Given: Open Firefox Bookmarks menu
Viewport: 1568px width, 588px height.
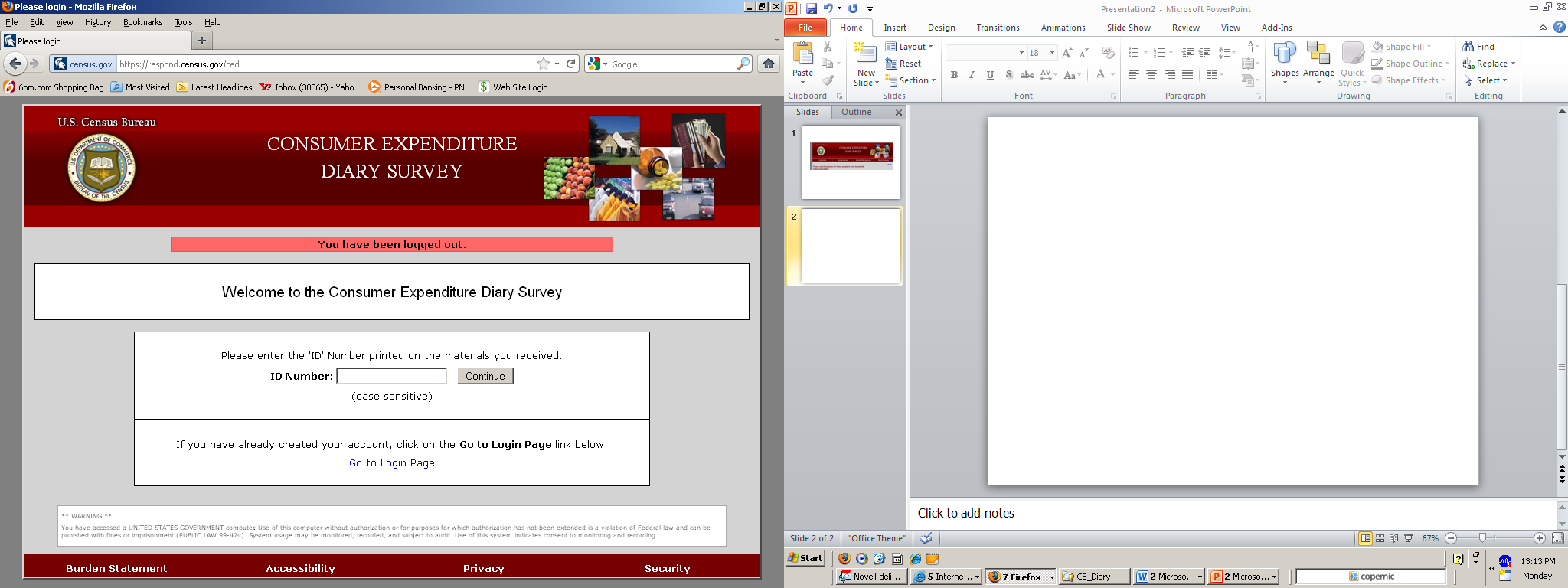Looking at the screenshot, I should pos(142,22).
